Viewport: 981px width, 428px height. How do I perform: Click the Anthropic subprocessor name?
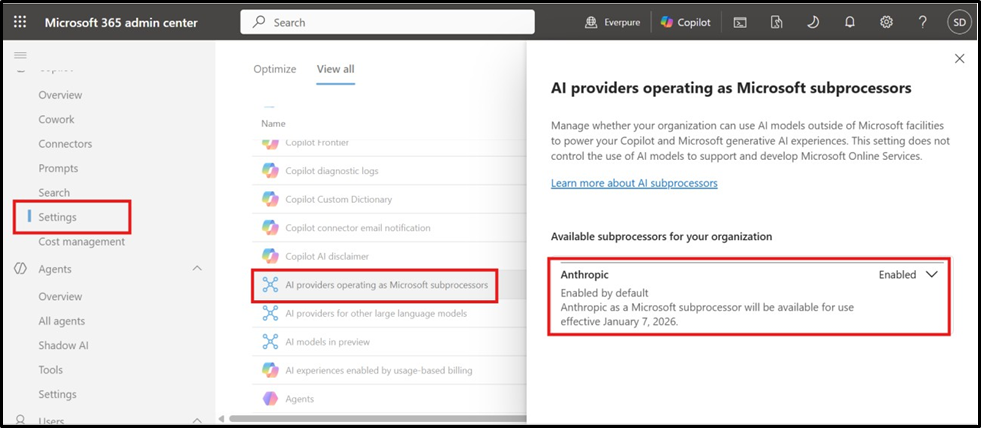[x=584, y=275]
